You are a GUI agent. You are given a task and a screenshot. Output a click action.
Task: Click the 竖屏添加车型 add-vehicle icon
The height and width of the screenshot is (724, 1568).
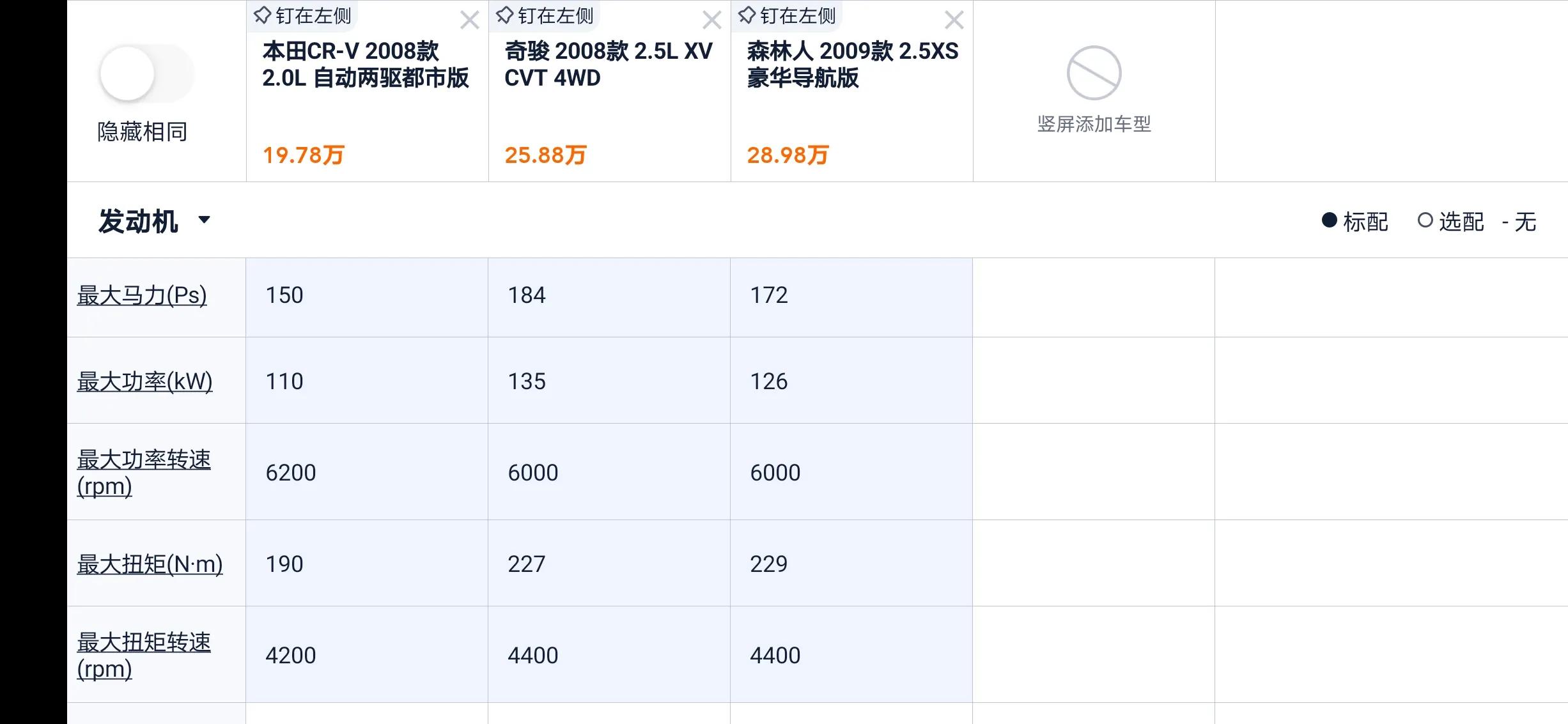tap(1094, 73)
